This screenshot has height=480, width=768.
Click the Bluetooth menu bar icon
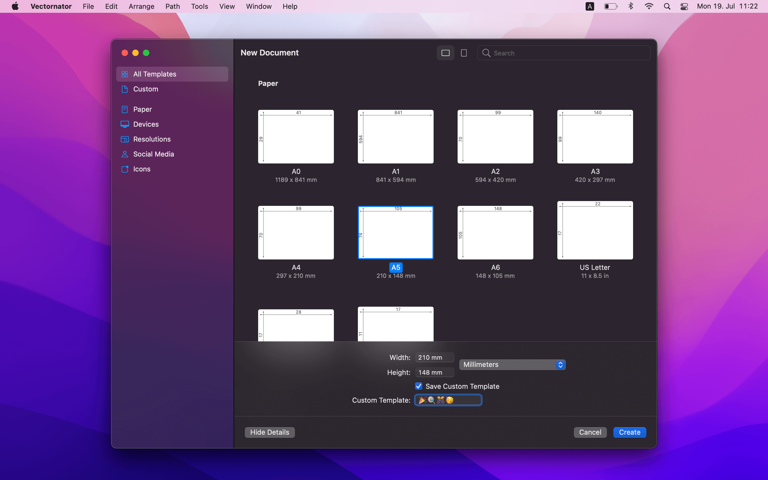[x=631, y=6]
